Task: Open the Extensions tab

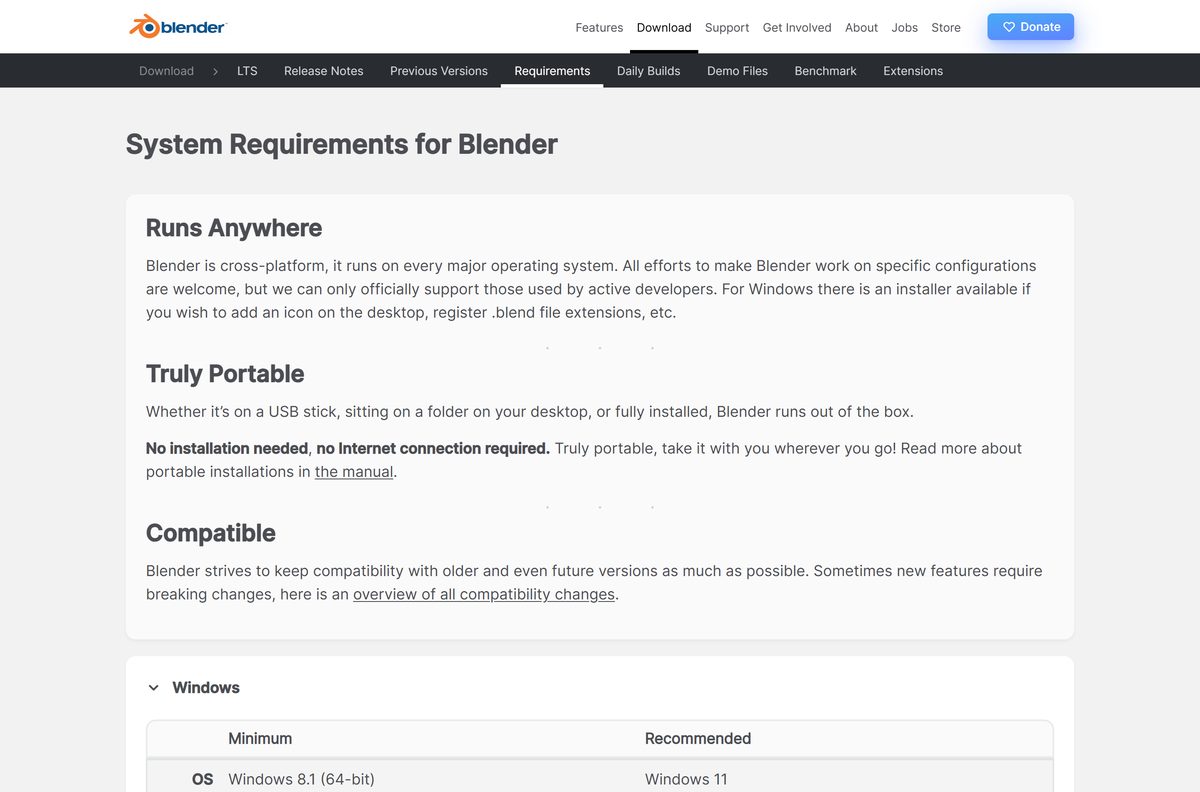Action: point(913,71)
